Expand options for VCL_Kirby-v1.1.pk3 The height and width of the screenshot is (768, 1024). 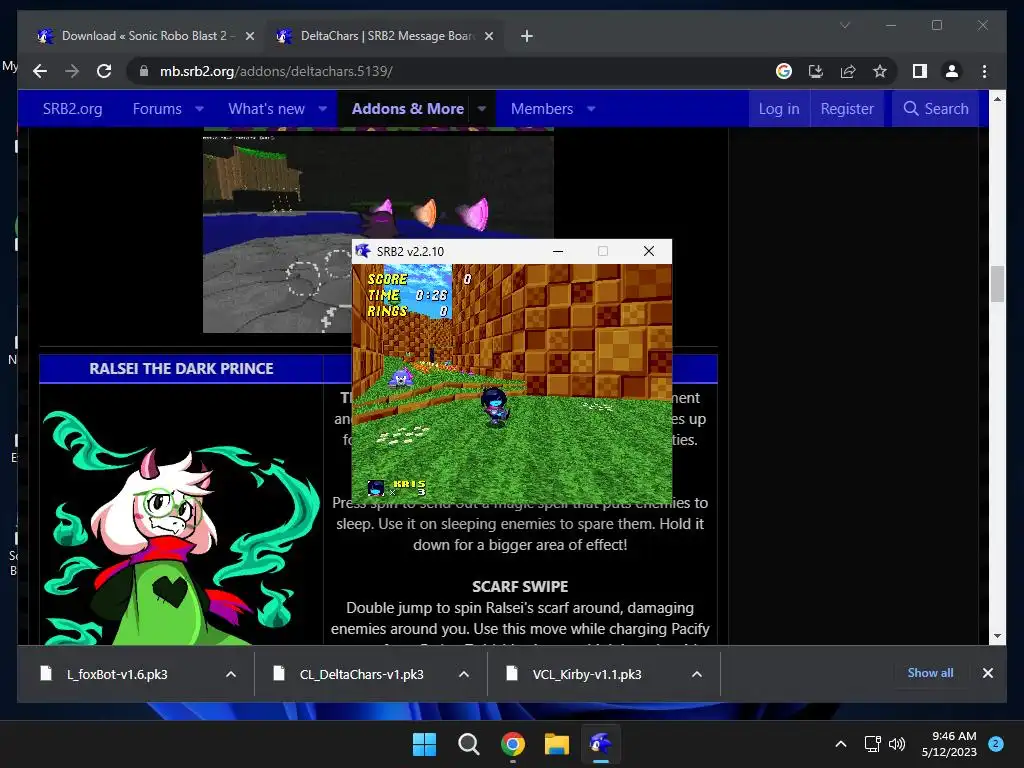tap(697, 674)
